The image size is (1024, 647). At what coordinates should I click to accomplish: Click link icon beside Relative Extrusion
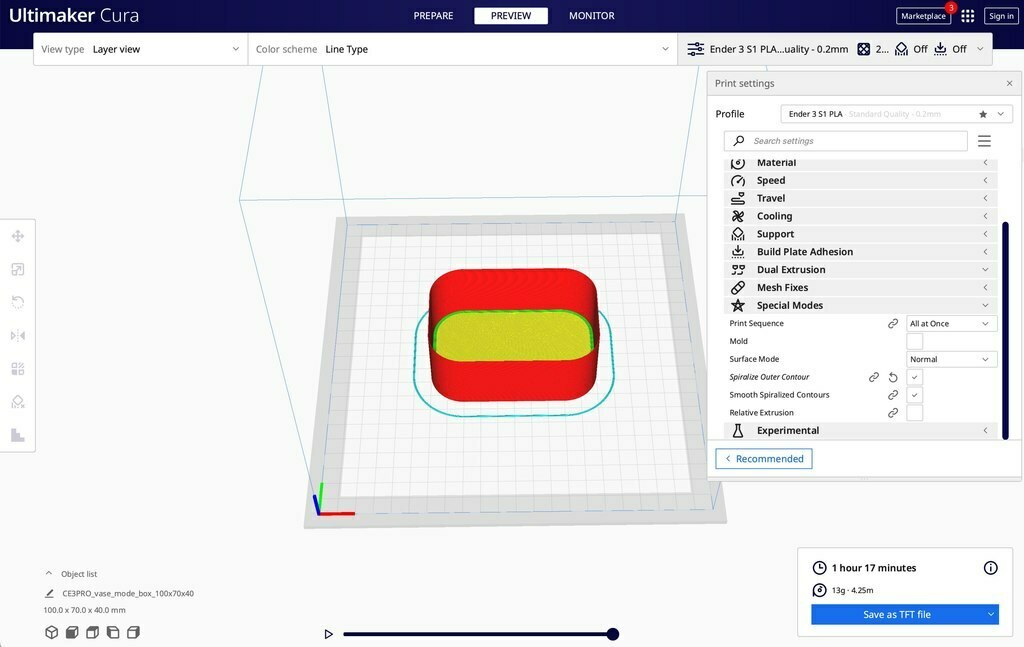pyautogui.click(x=893, y=413)
